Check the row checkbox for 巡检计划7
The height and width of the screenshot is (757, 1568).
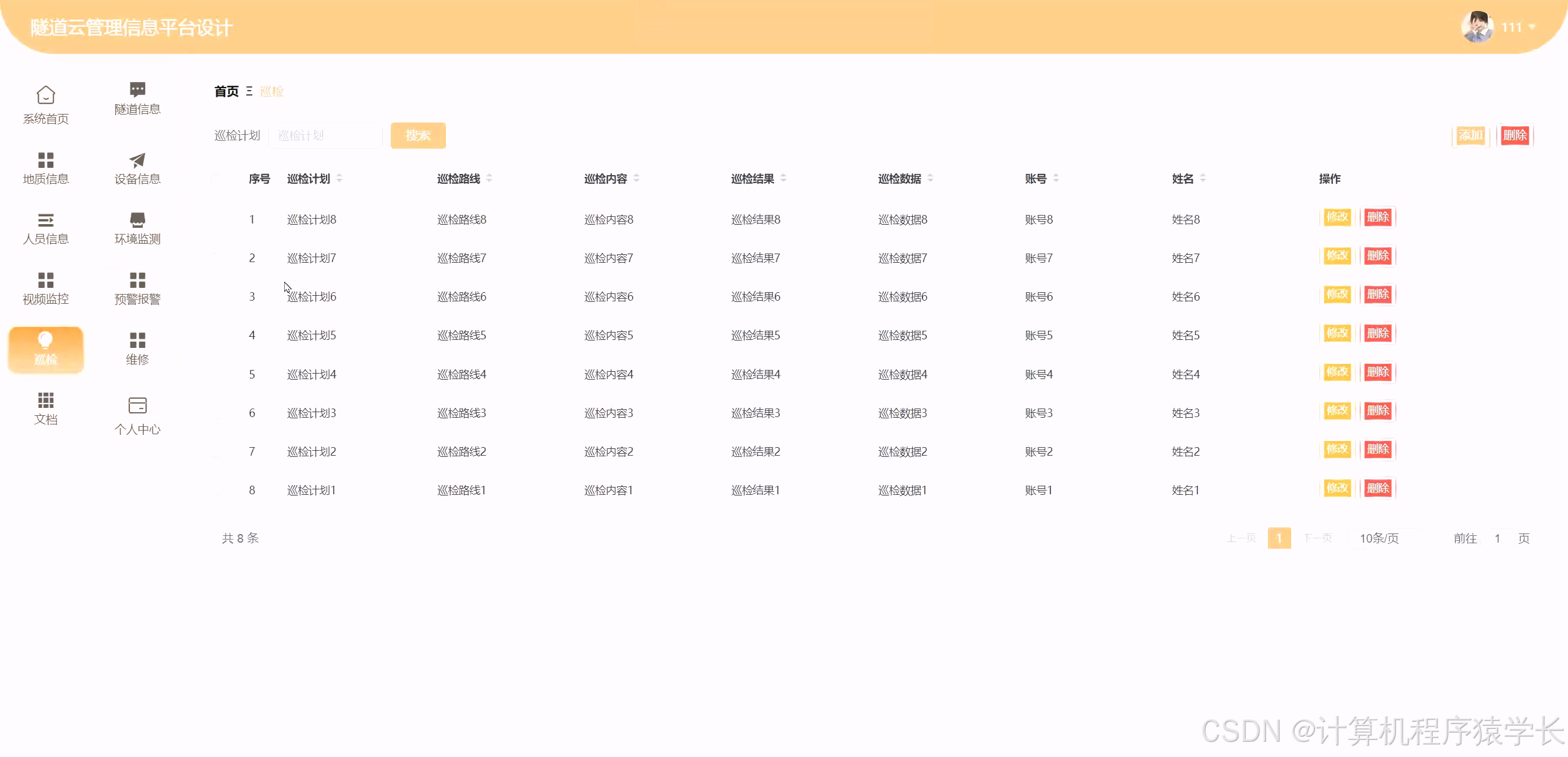216,258
